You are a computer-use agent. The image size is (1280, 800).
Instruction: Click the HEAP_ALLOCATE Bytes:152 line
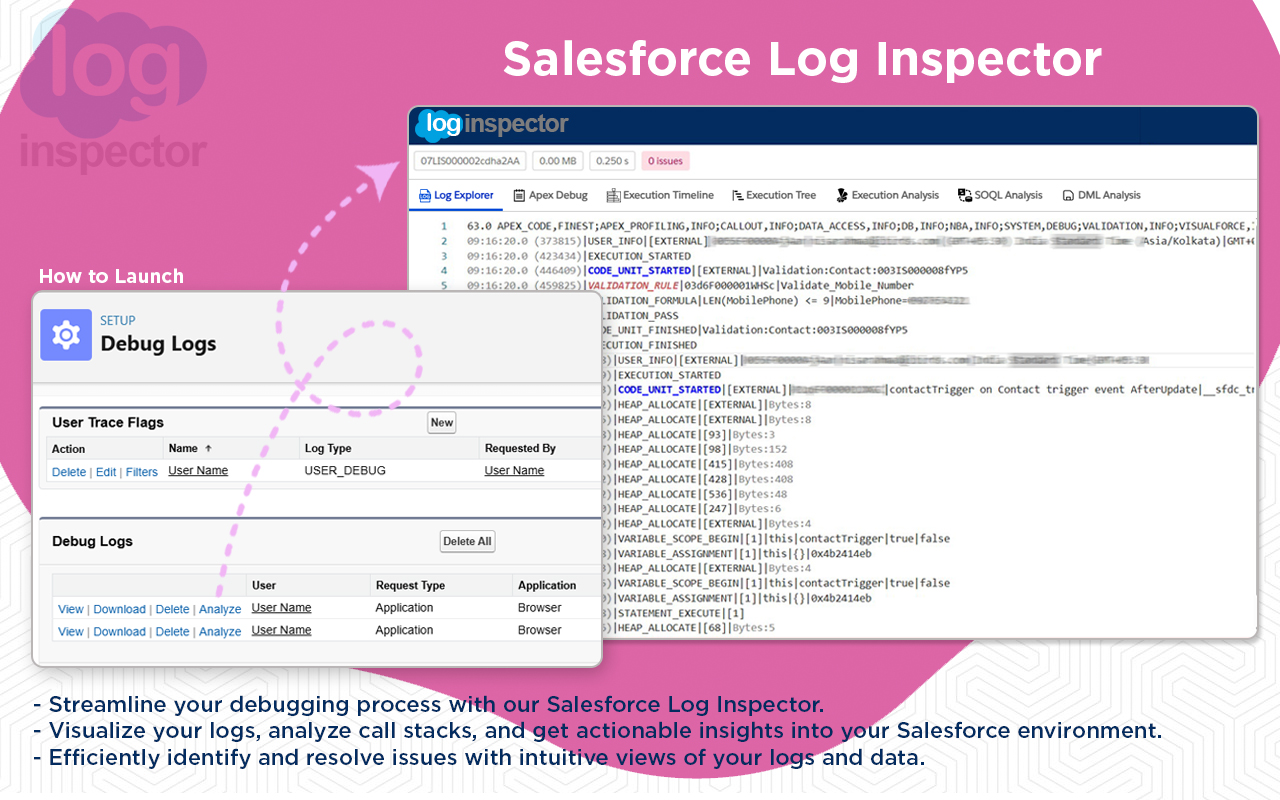click(695, 449)
